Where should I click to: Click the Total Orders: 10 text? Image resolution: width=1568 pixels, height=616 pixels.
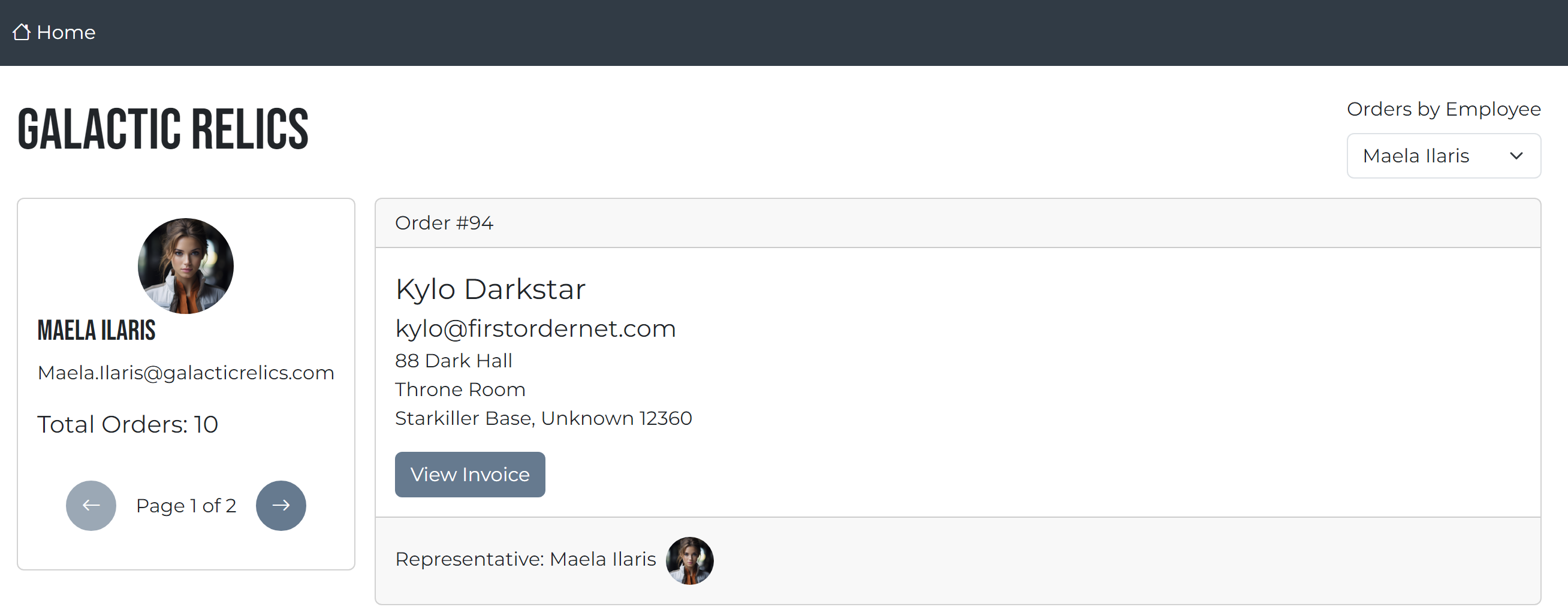[x=128, y=424]
